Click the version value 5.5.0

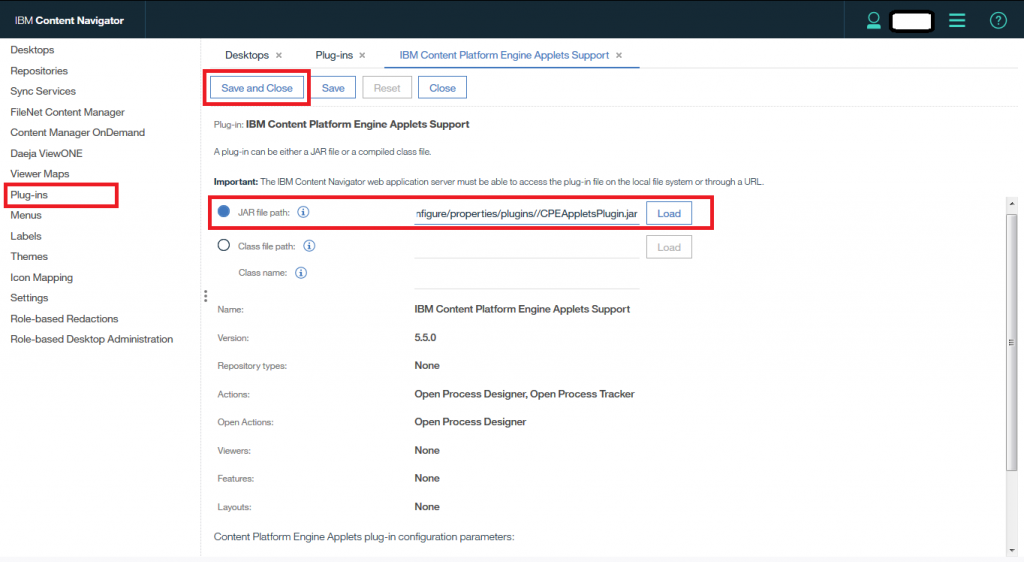click(x=425, y=337)
